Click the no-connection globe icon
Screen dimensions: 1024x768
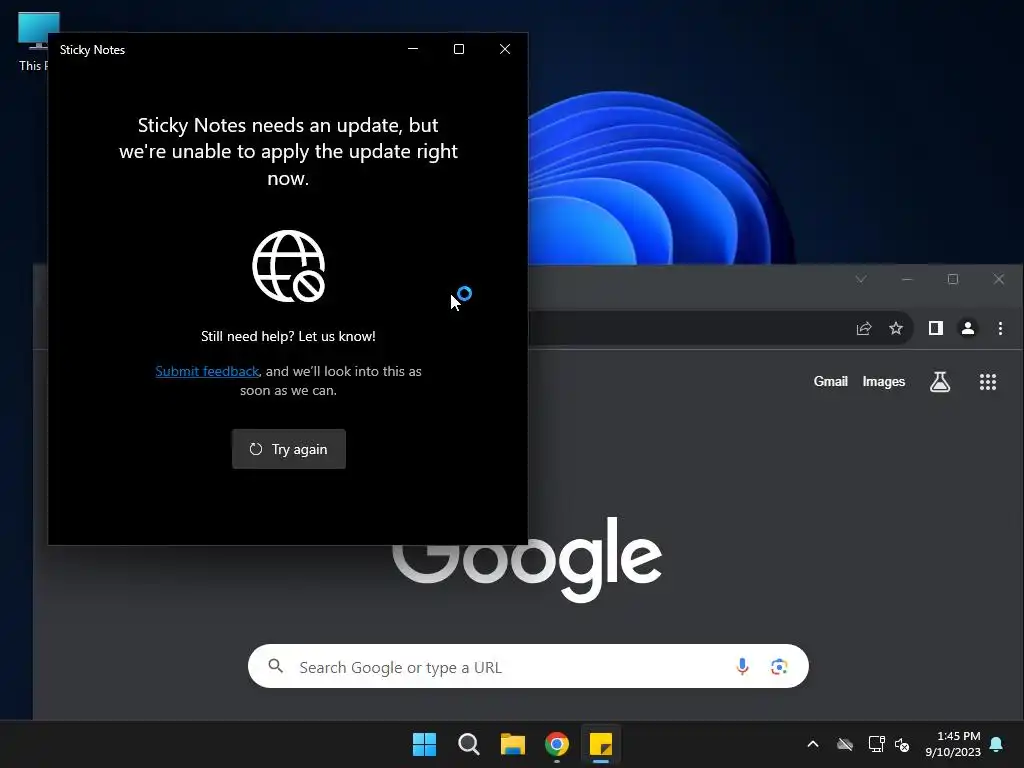pos(289,266)
